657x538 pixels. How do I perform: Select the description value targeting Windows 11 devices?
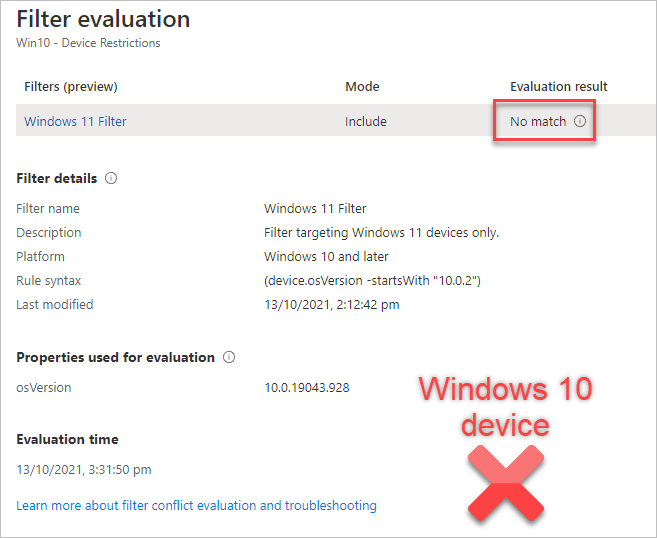tap(381, 232)
